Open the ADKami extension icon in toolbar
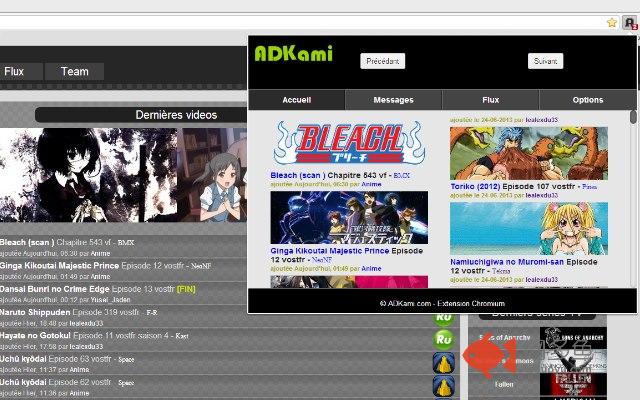Viewport: 640px width, 400px height. click(x=629, y=22)
